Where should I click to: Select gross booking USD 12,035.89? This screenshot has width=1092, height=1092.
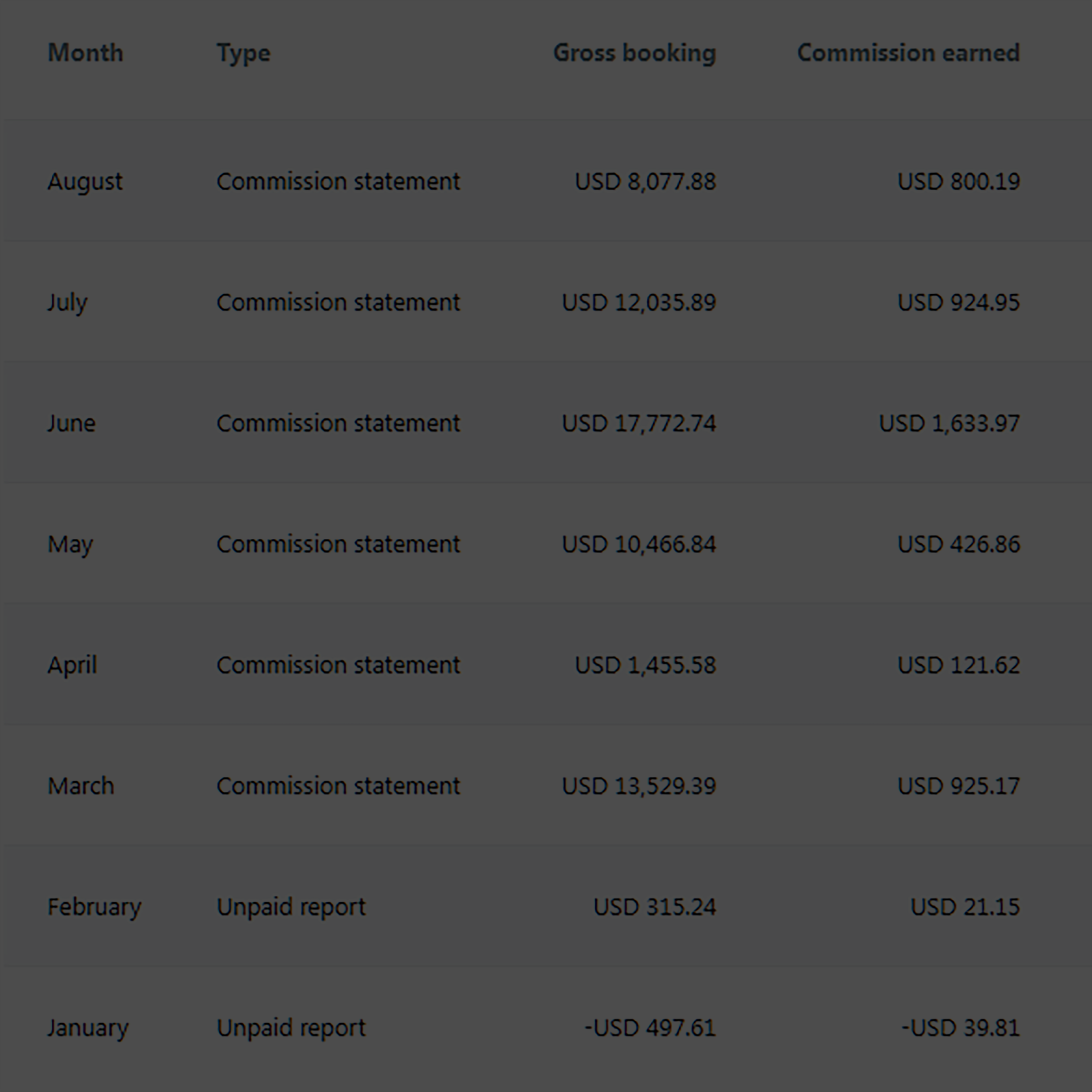(639, 303)
